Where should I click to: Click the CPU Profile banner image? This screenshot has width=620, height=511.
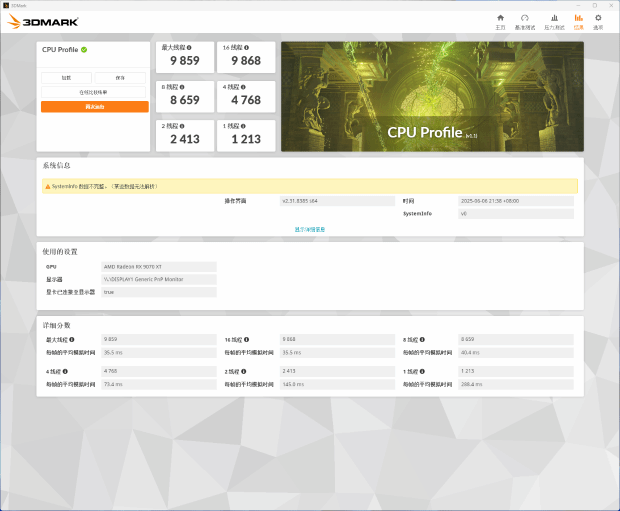432,97
